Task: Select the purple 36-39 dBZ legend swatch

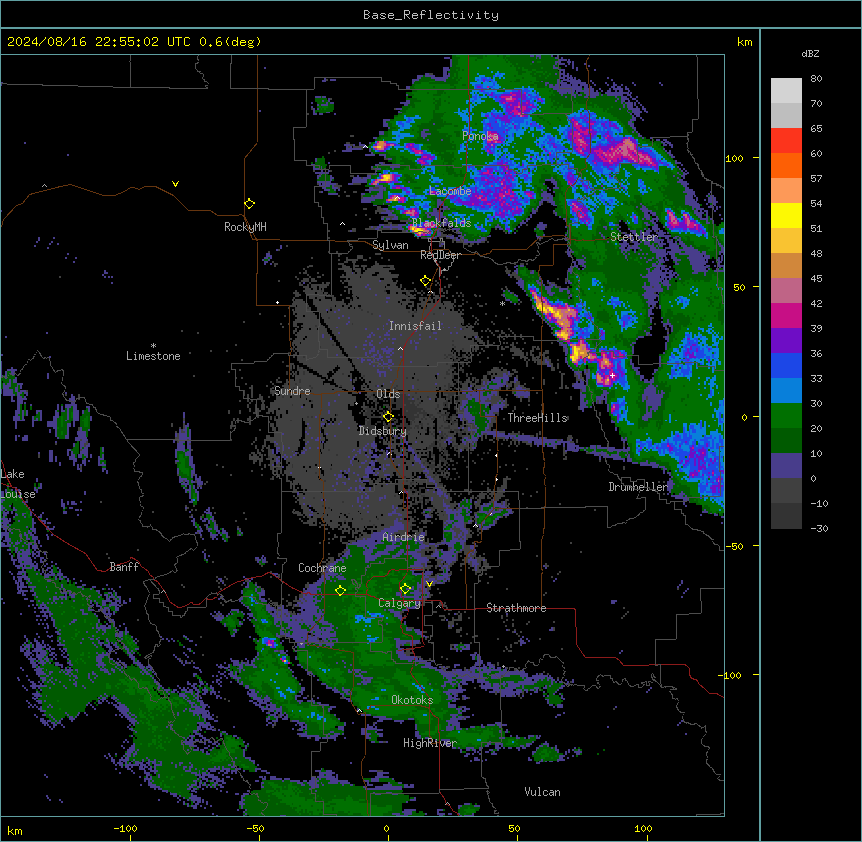Action: (x=786, y=341)
